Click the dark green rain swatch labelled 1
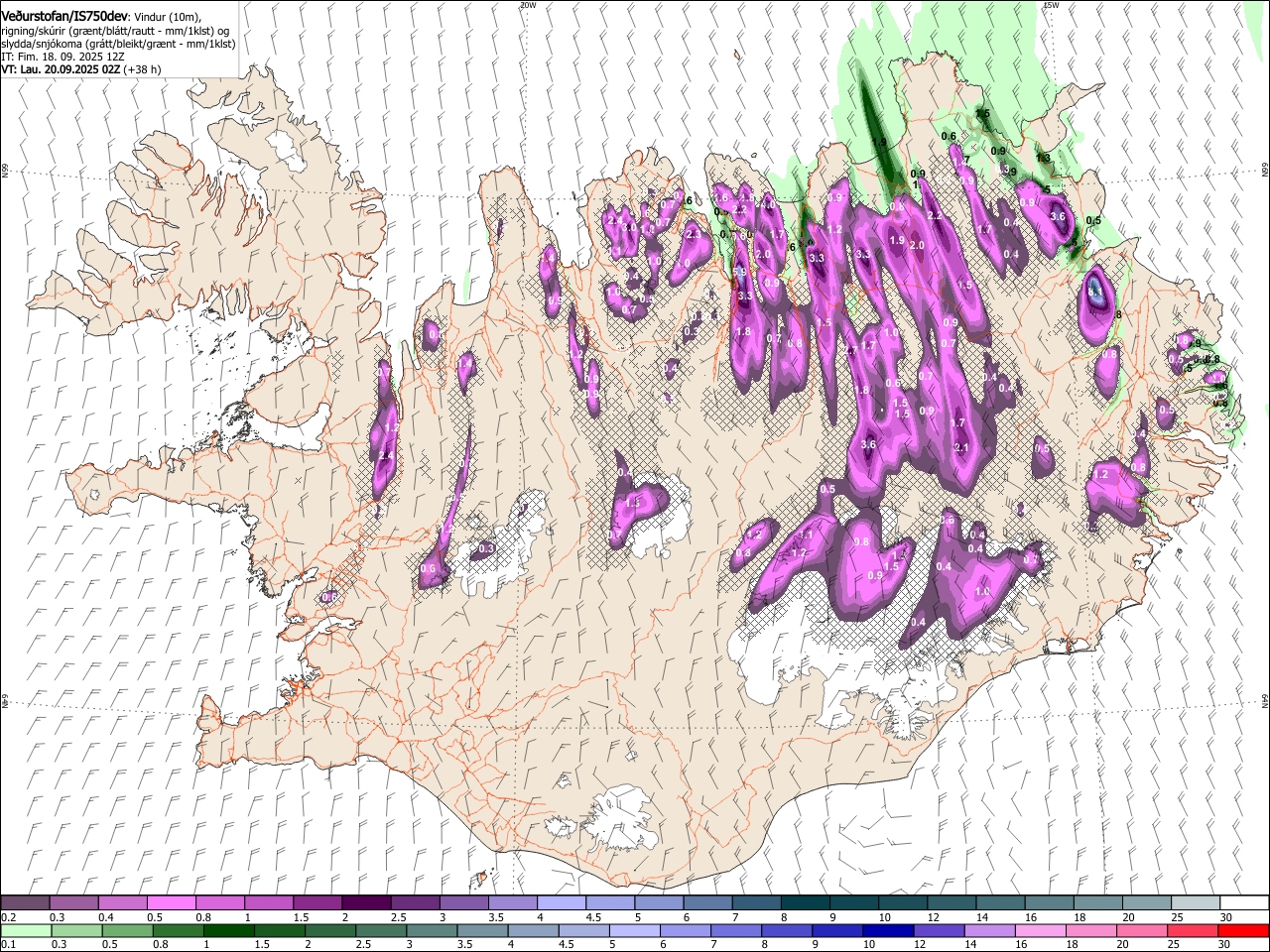The height and width of the screenshot is (952, 1270). [x=229, y=930]
